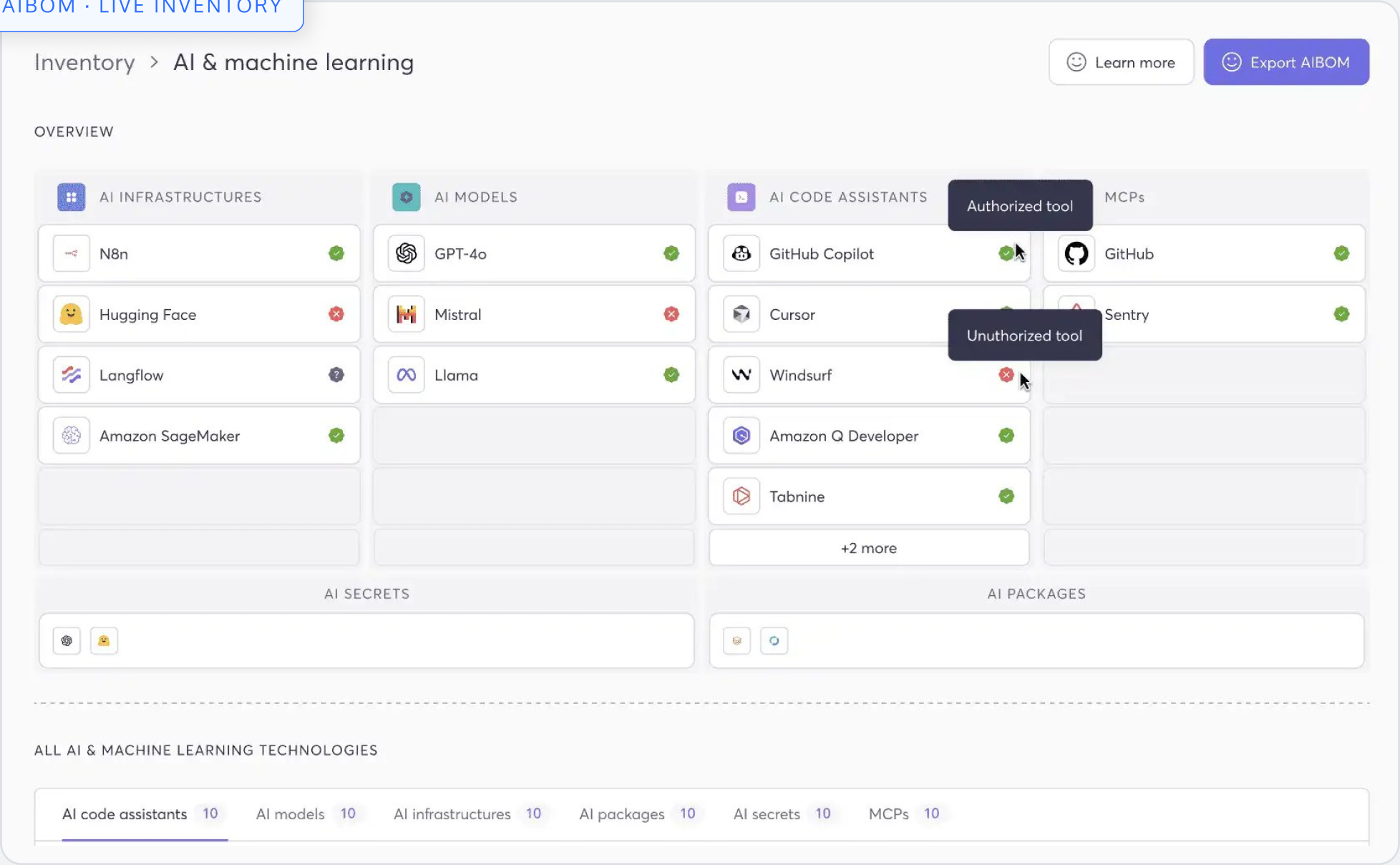Viewport: 1400px width, 865px height.
Task: Click the GPT-4o OpenAI logo icon
Action: click(406, 253)
